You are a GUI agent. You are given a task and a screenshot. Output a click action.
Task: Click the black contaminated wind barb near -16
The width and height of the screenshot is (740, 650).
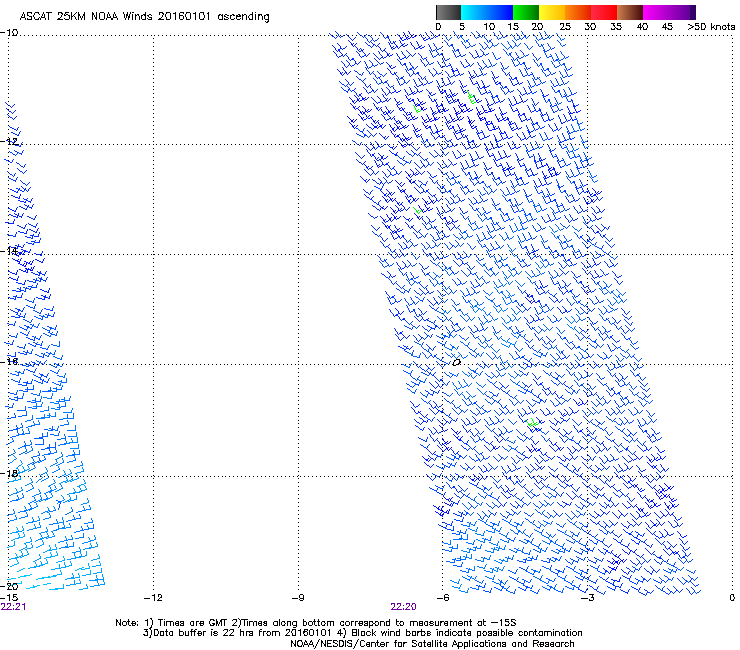point(456,363)
